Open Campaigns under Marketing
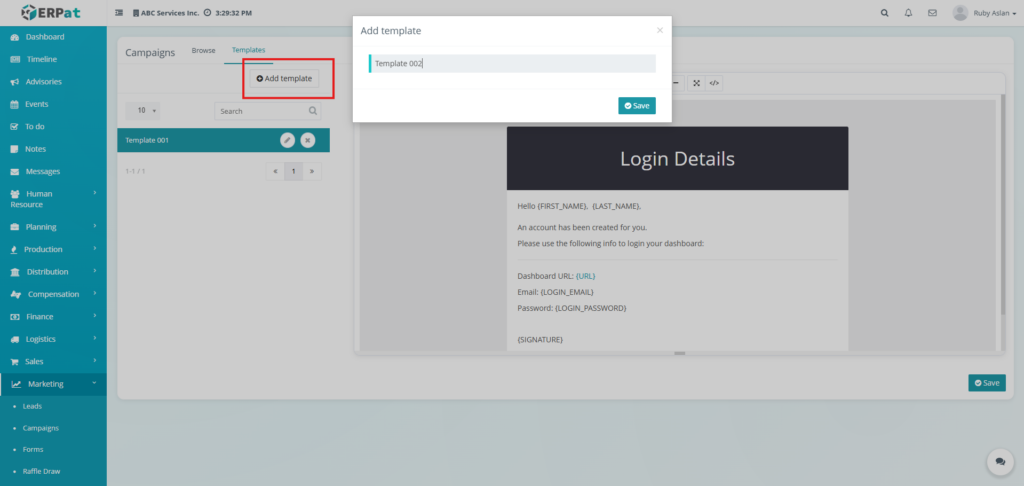The width and height of the screenshot is (1024, 486). tap(40, 429)
